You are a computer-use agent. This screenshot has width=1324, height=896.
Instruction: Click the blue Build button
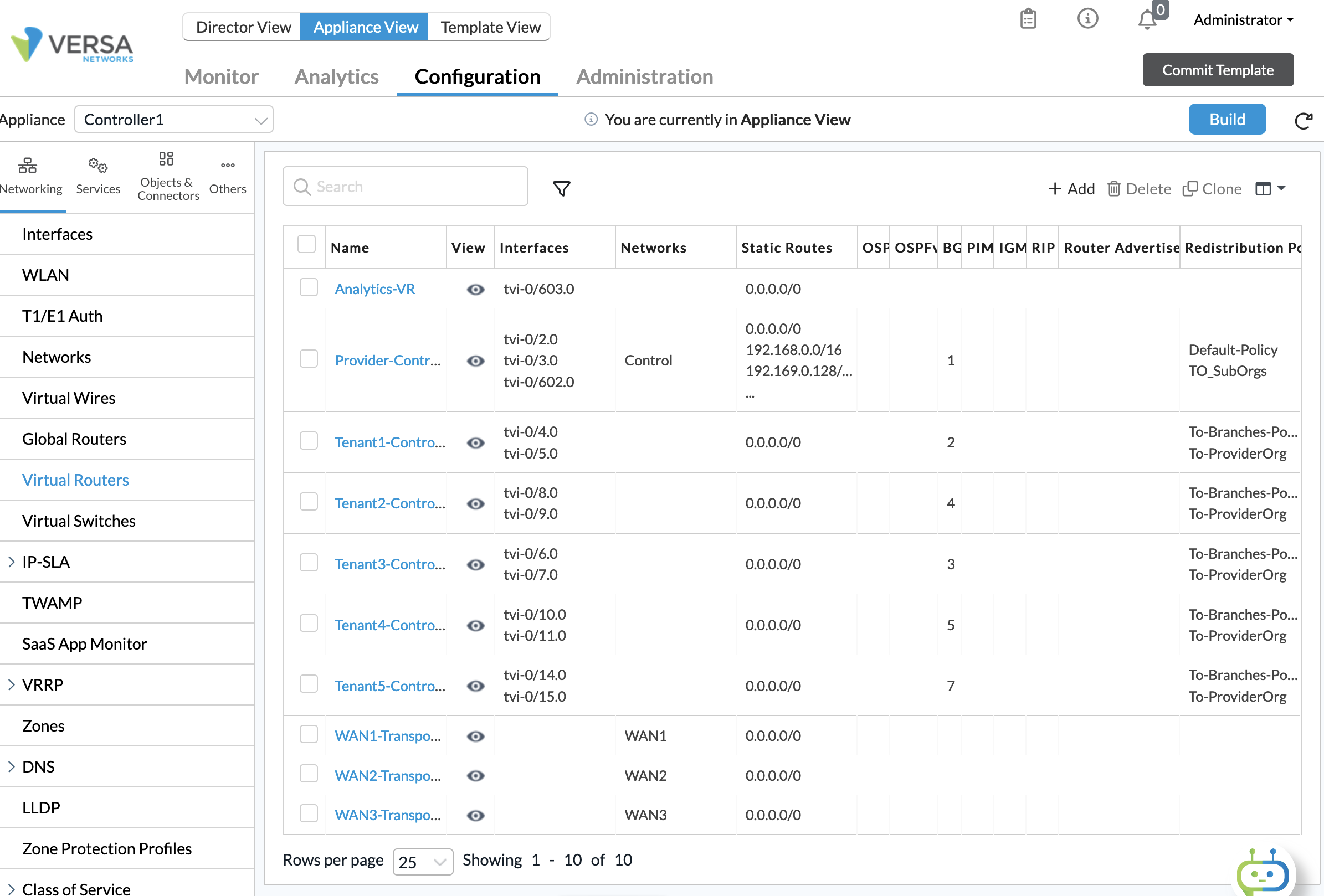click(x=1227, y=120)
